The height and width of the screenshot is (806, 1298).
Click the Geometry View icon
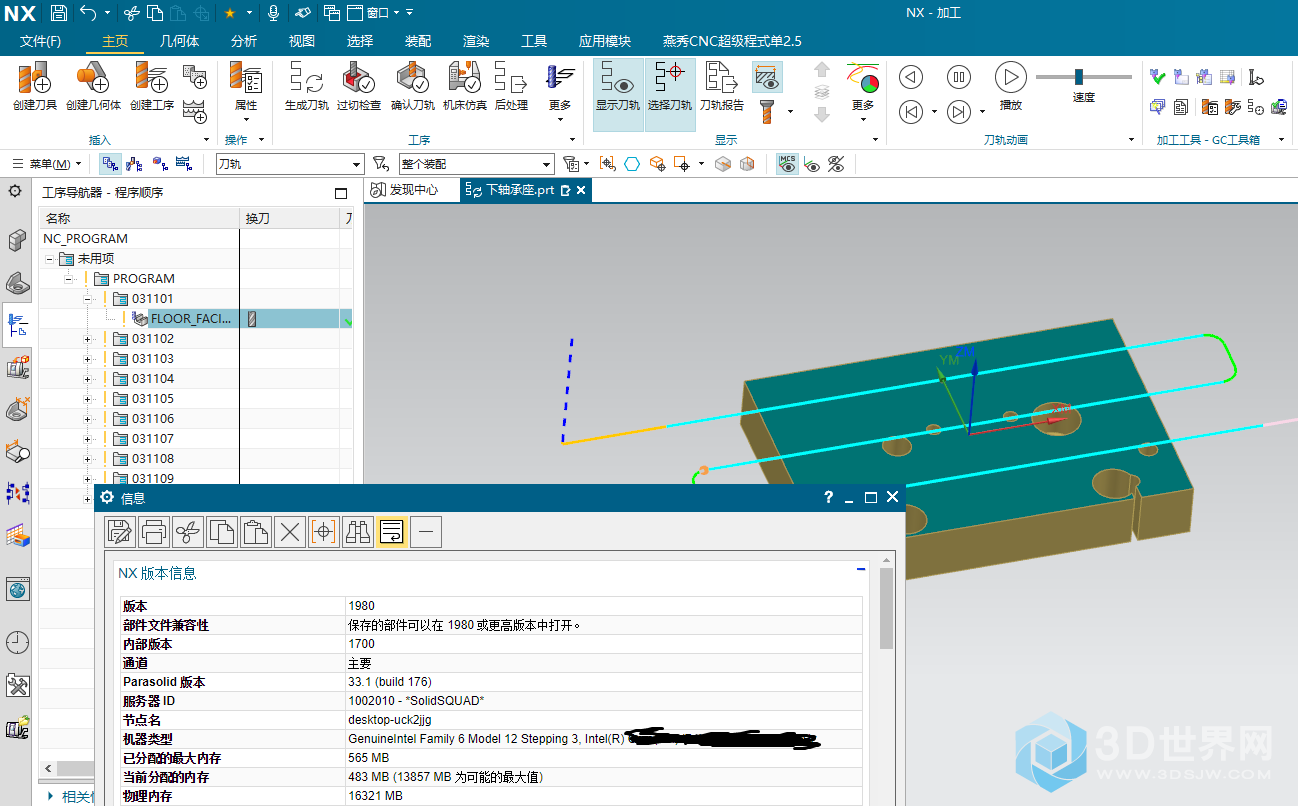tap(159, 164)
